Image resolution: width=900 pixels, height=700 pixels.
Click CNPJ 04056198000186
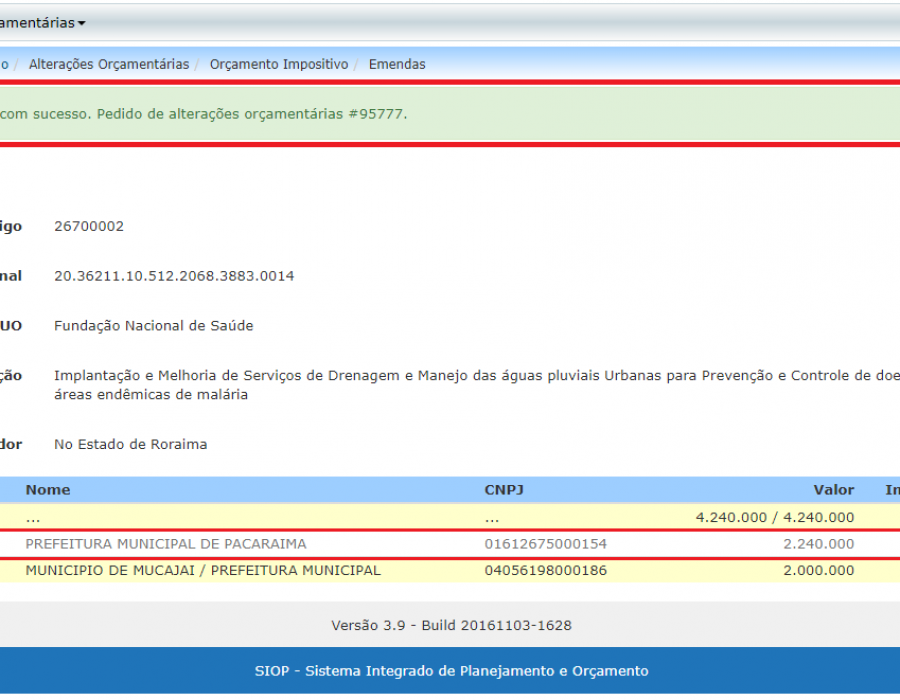coord(546,571)
